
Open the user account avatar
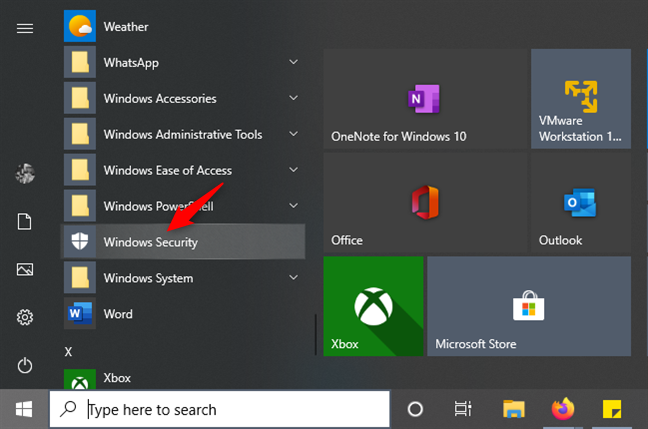pyautogui.click(x=25, y=173)
